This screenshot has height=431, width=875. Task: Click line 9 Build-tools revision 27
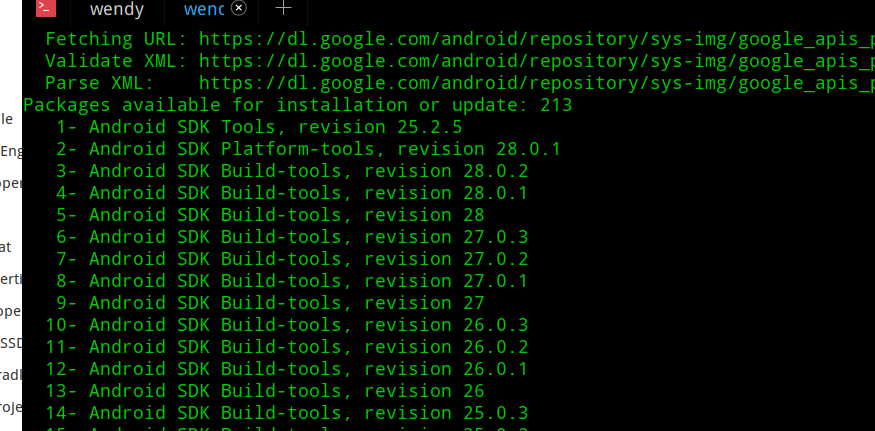(270, 303)
